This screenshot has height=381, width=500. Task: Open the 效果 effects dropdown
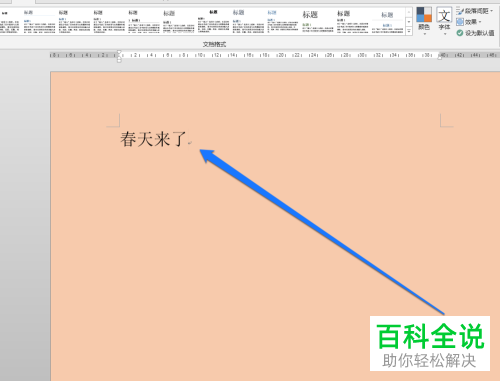469,22
